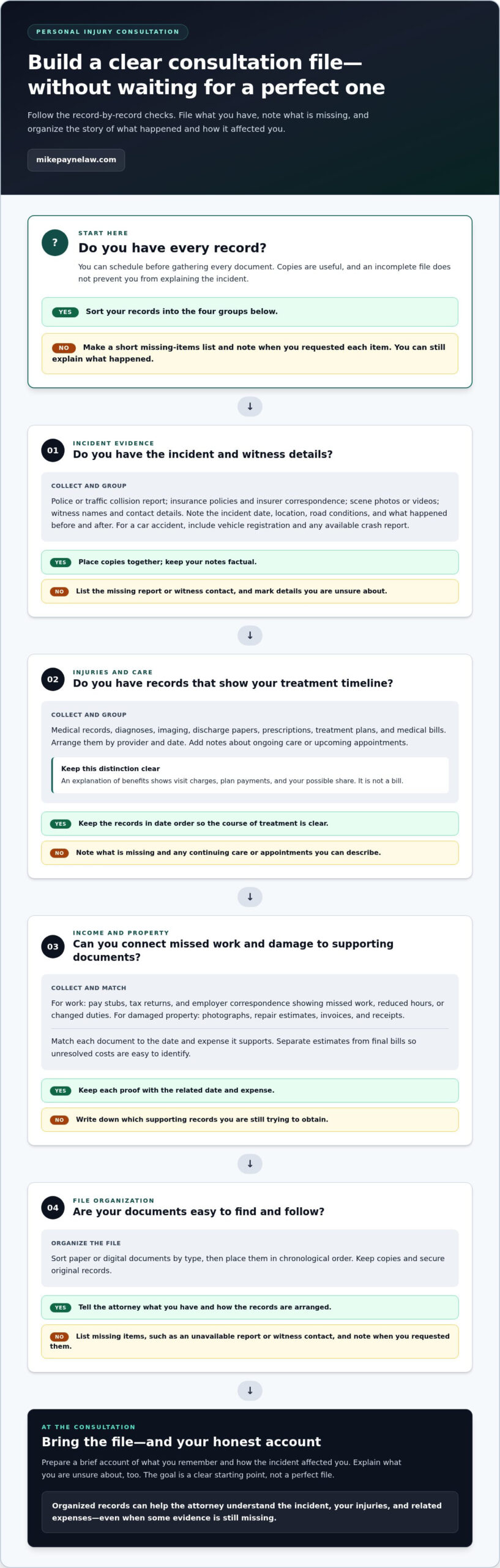This screenshot has width=500, height=1568.
Task: Click the down arrow below Incident Evidence card
Action: pos(250,636)
